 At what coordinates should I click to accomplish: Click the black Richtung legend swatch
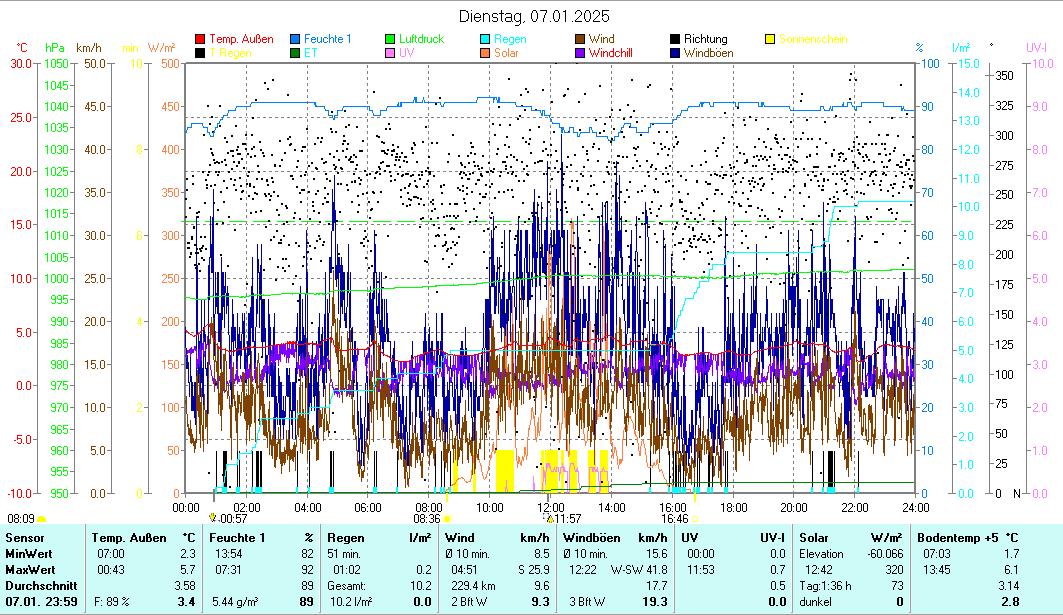pyautogui.click(x=675, y=40)
